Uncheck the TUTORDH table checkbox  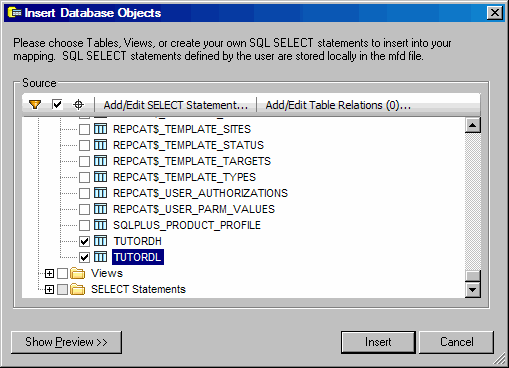click(x=84, y=241)
